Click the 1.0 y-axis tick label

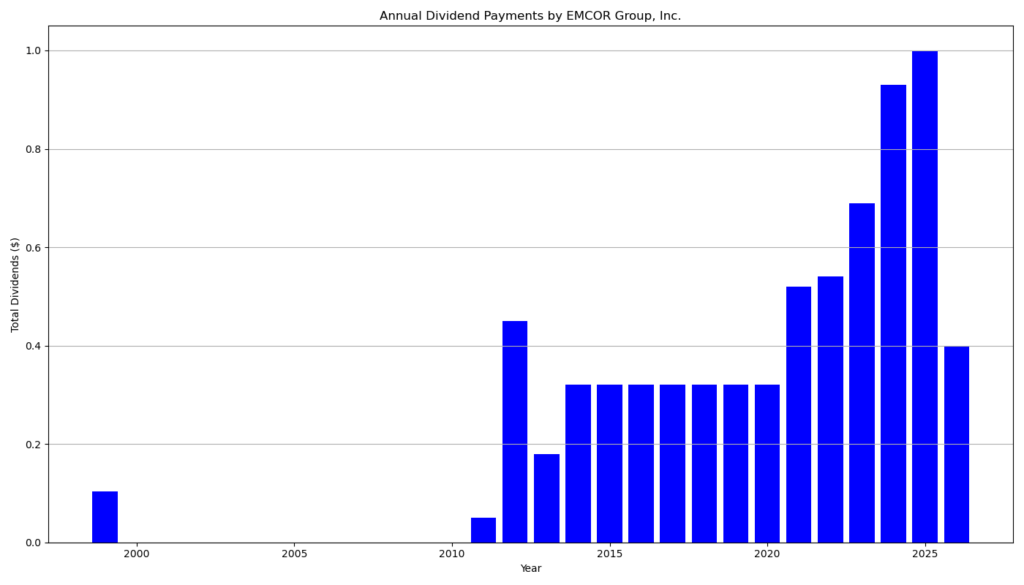(x=34, y=51)
